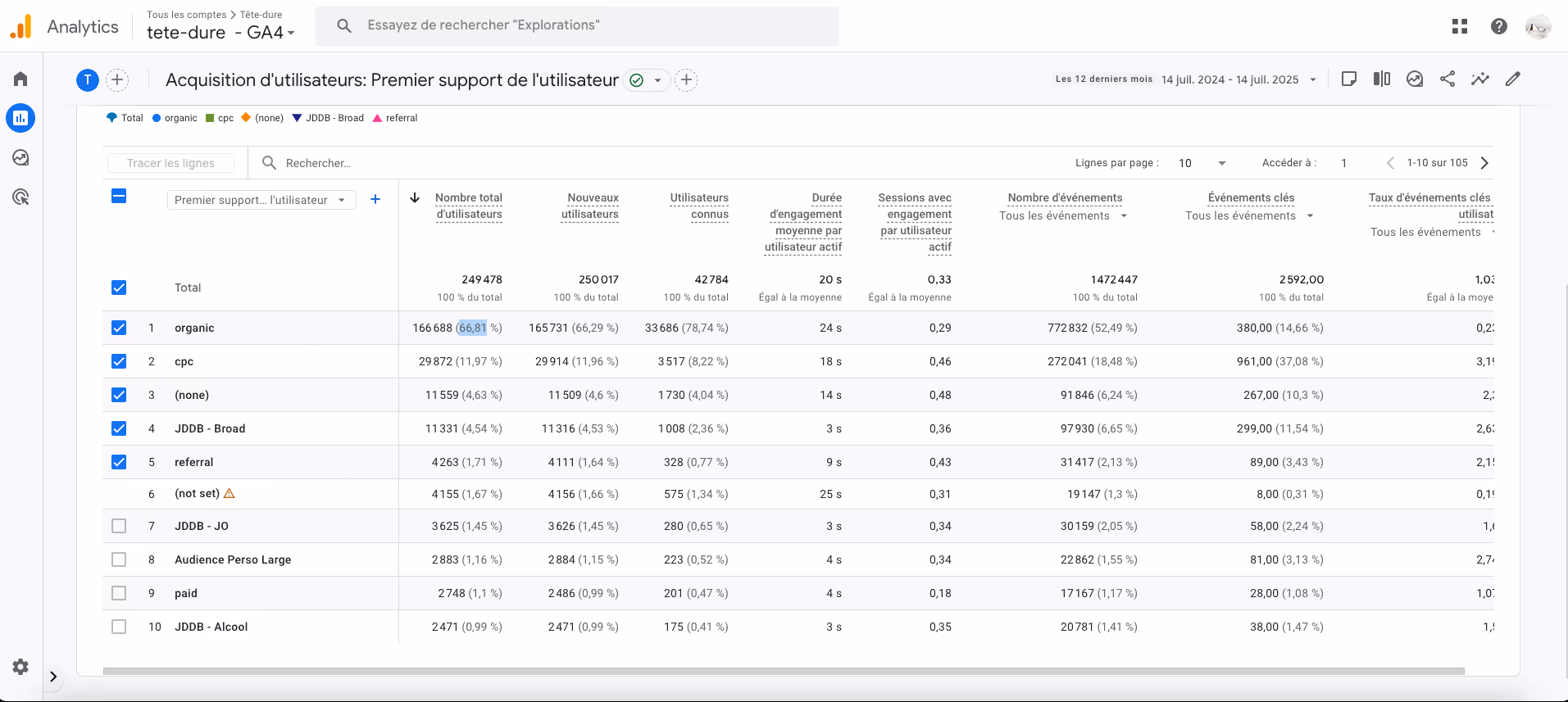This screenshot has height=702, width=1568.
Task: Open the Explore section icon
Action: pyautogui.click(x=20, y=157)
